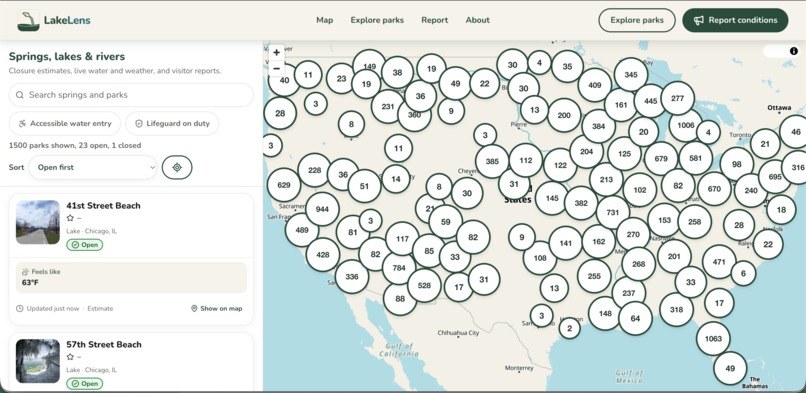
Task: Click the outlined Explore parks button
Action: [637, 21]
